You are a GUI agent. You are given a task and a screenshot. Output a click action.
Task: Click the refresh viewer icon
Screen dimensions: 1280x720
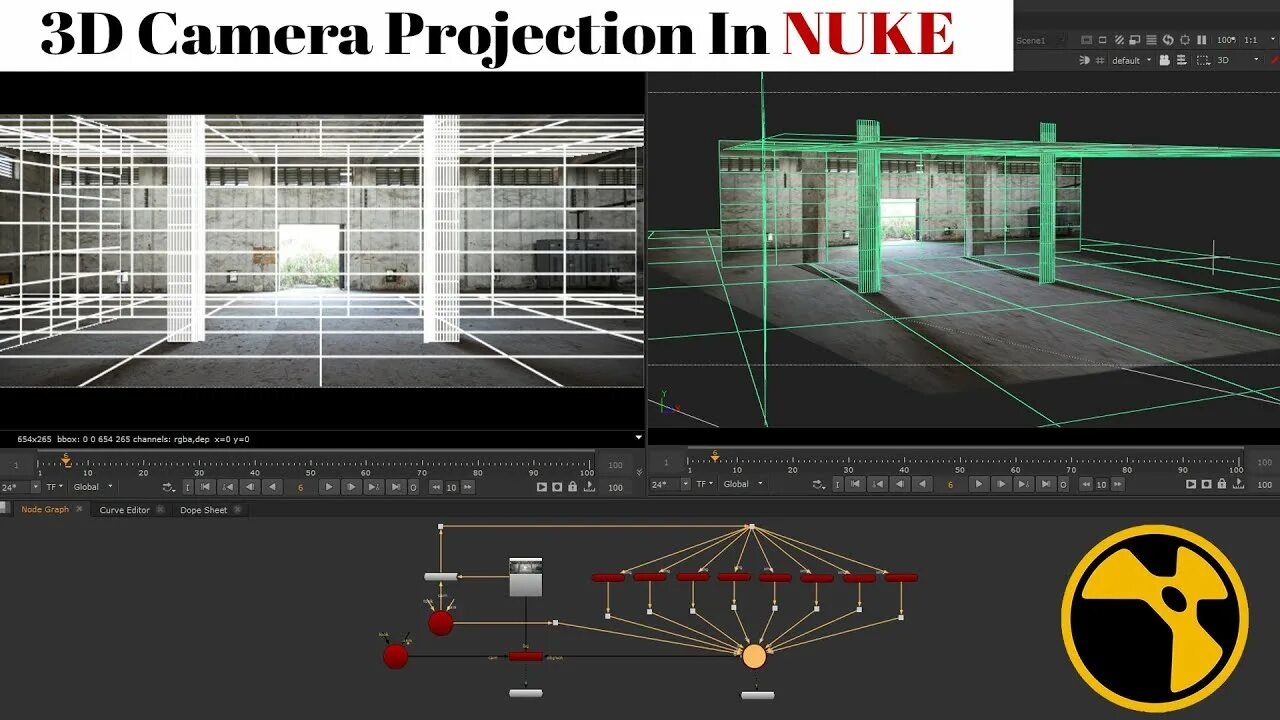click(x=1168, y=40)
